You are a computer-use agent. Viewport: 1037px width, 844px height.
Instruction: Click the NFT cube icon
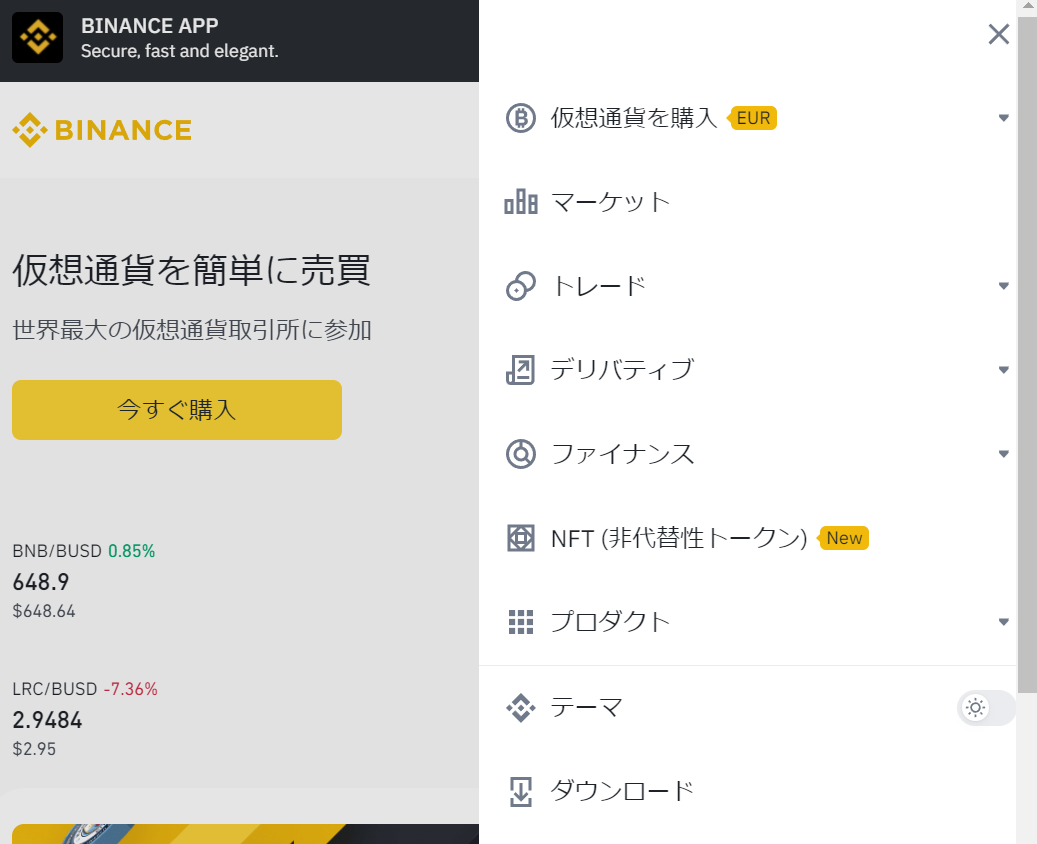click(520, 538)
